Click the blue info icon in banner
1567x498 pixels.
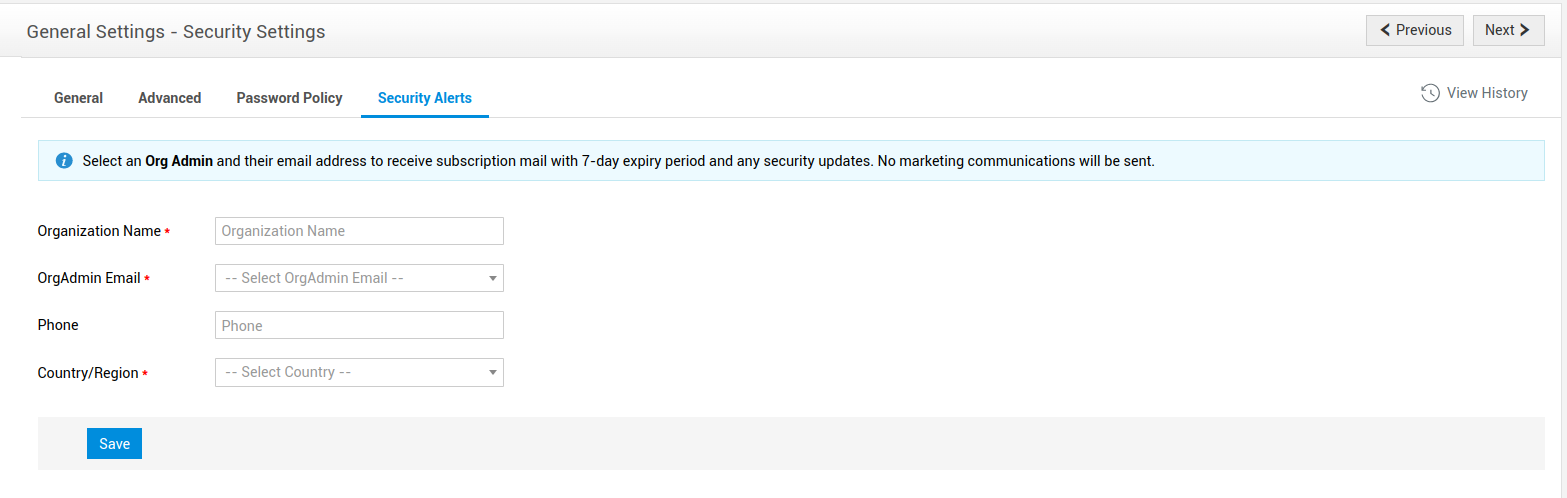64,161
